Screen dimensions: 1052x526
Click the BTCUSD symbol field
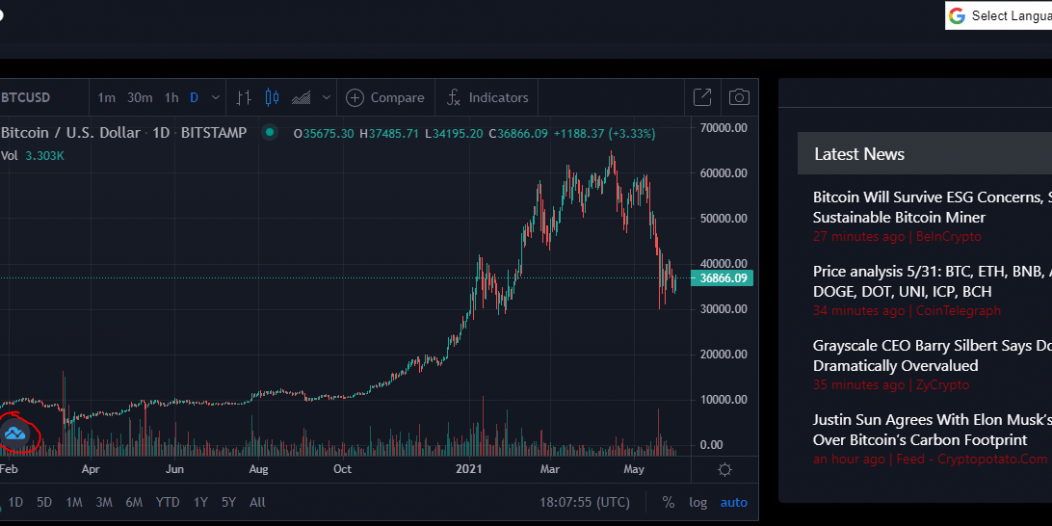25,98
